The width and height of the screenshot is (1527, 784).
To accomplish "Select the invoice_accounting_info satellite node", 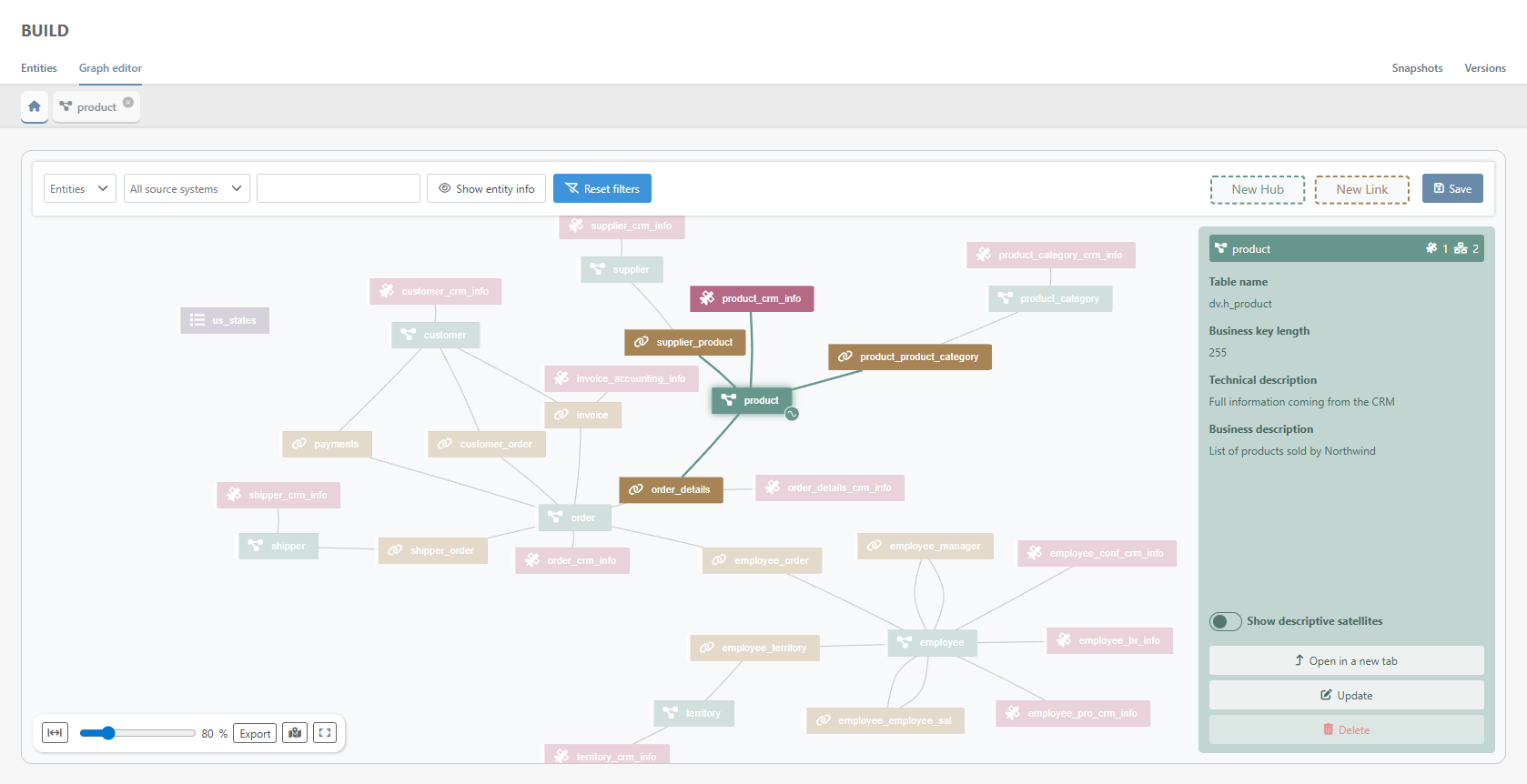I will pyautogui.click(x=622, y=378).
